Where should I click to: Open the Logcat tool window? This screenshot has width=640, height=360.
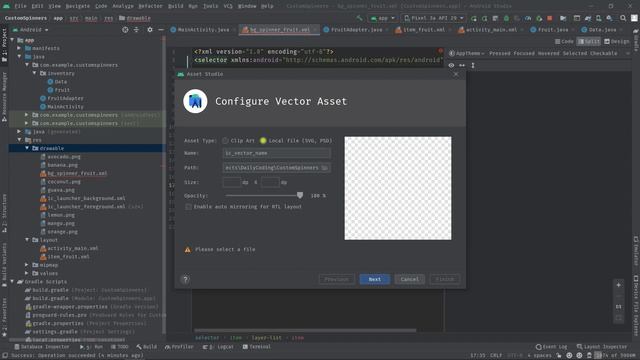pos(218,347)
